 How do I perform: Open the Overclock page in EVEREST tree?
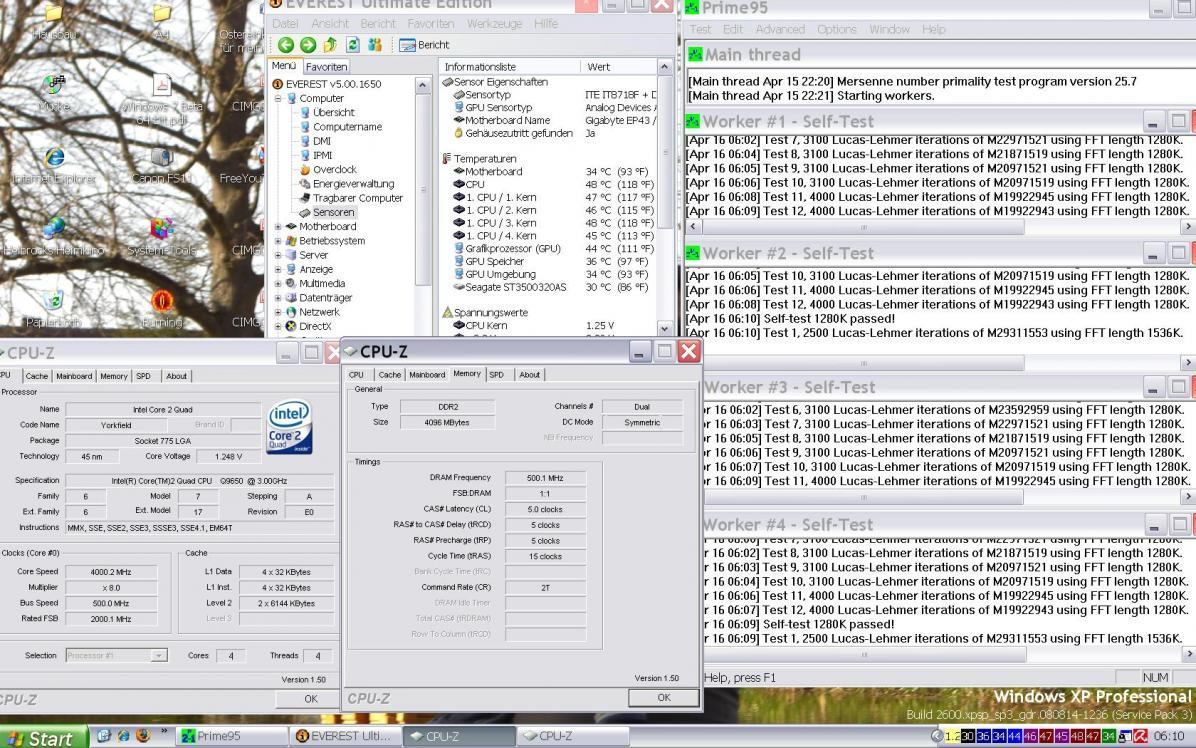pos(334,169)
